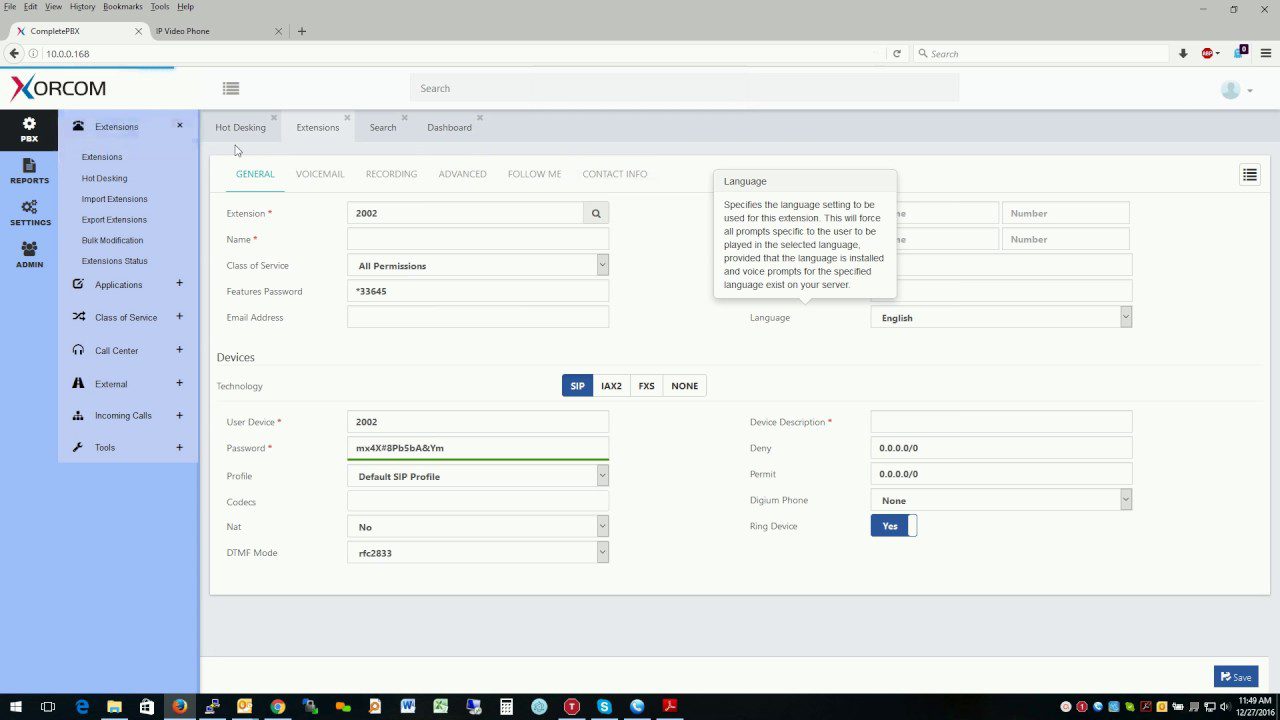Switch to the Advanced tab

click(462, 174)
